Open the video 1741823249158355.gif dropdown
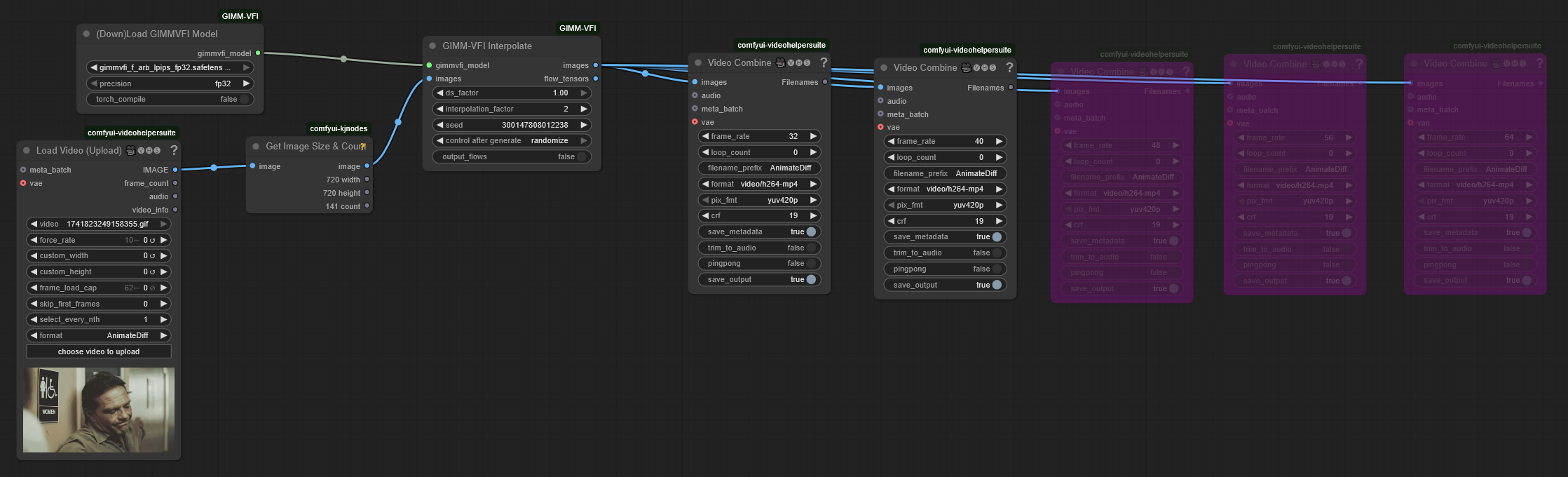1568x477 pixels. tap(99, 224)
